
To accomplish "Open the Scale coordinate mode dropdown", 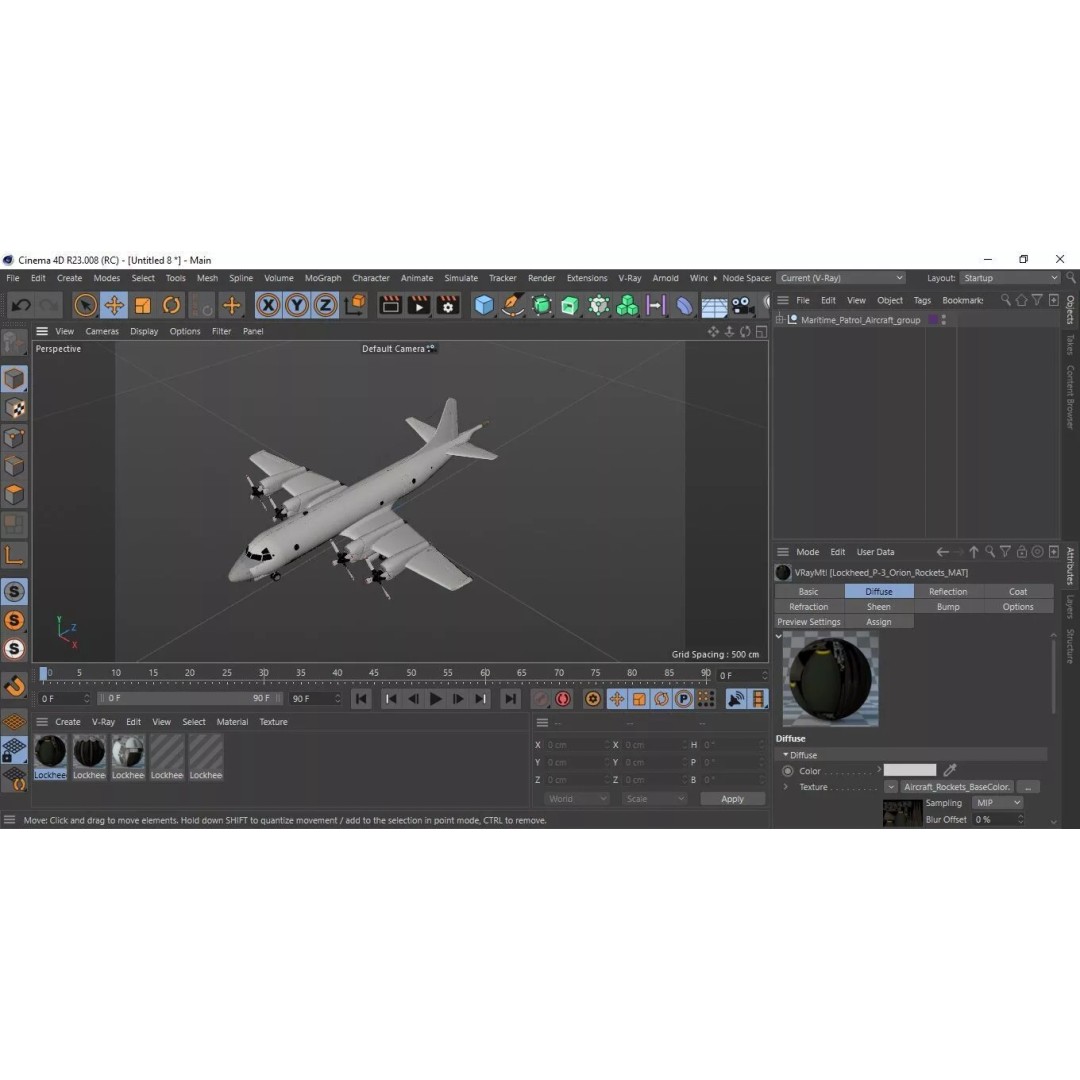I will [654, 799].
